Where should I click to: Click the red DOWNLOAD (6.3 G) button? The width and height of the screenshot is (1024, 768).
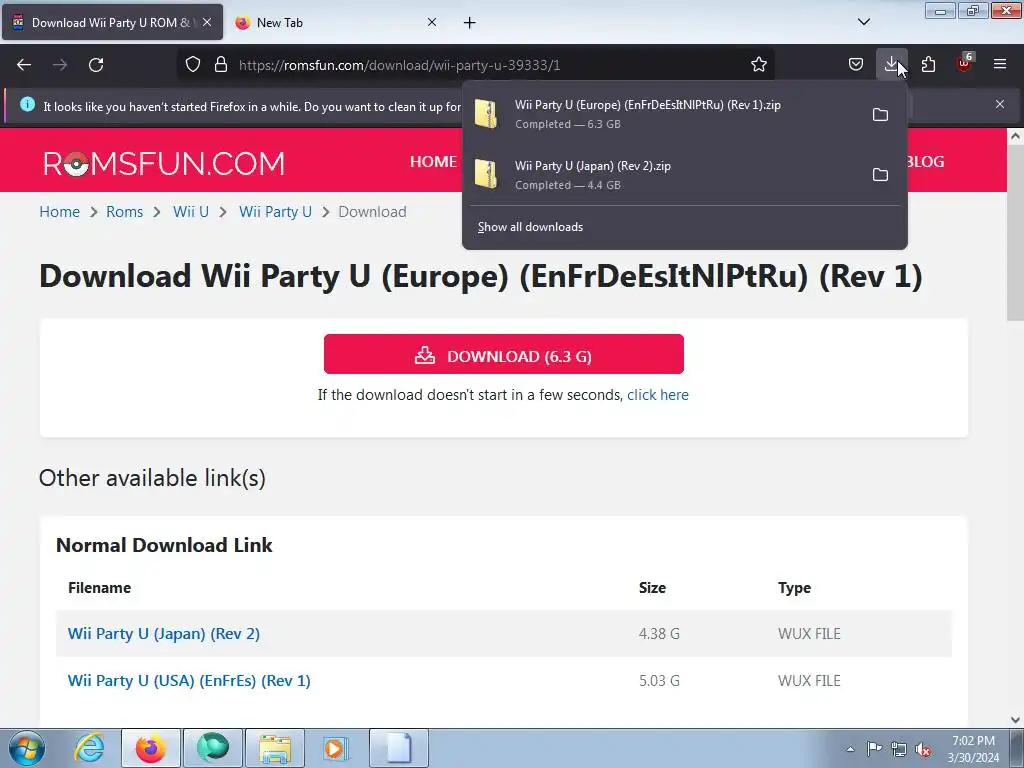coord(504,355)
